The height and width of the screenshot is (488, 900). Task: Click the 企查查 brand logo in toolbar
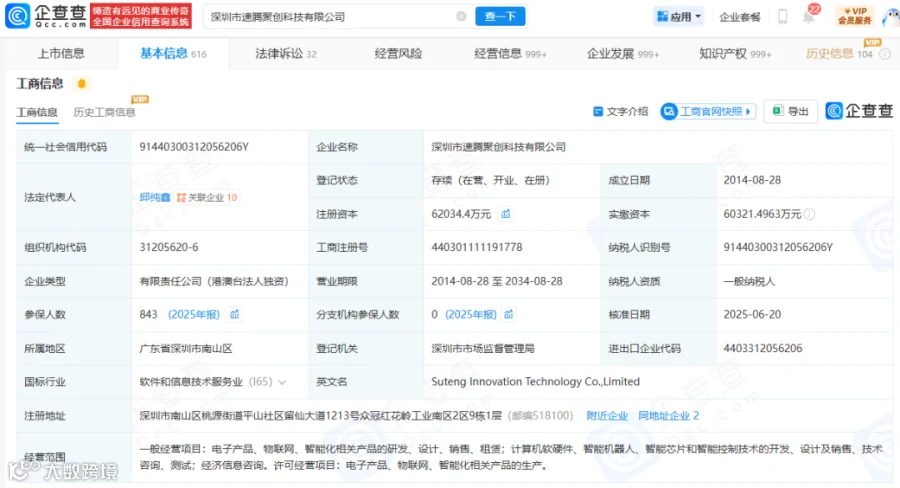pyautogui.click(x=859, y=111)
